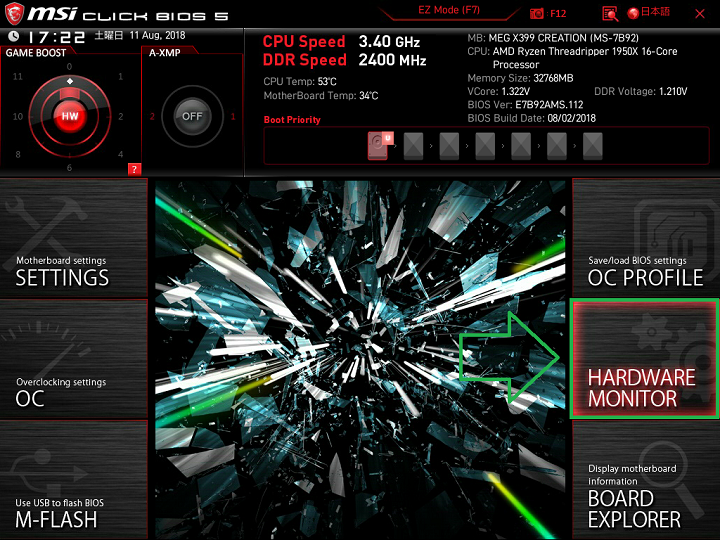The width and height of the screenshot is (720, 540).
Task: Set Game Boost dial to level 10
Action: (x=17, y=116)
